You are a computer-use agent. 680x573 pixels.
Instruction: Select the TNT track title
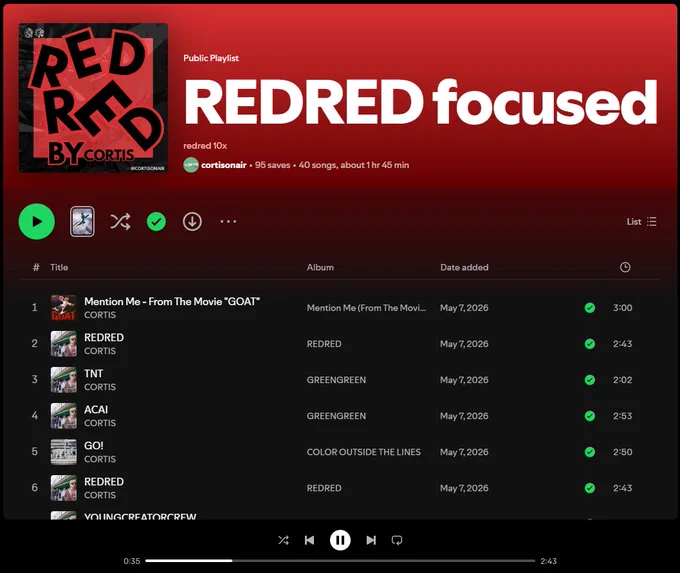coord(94,373)
